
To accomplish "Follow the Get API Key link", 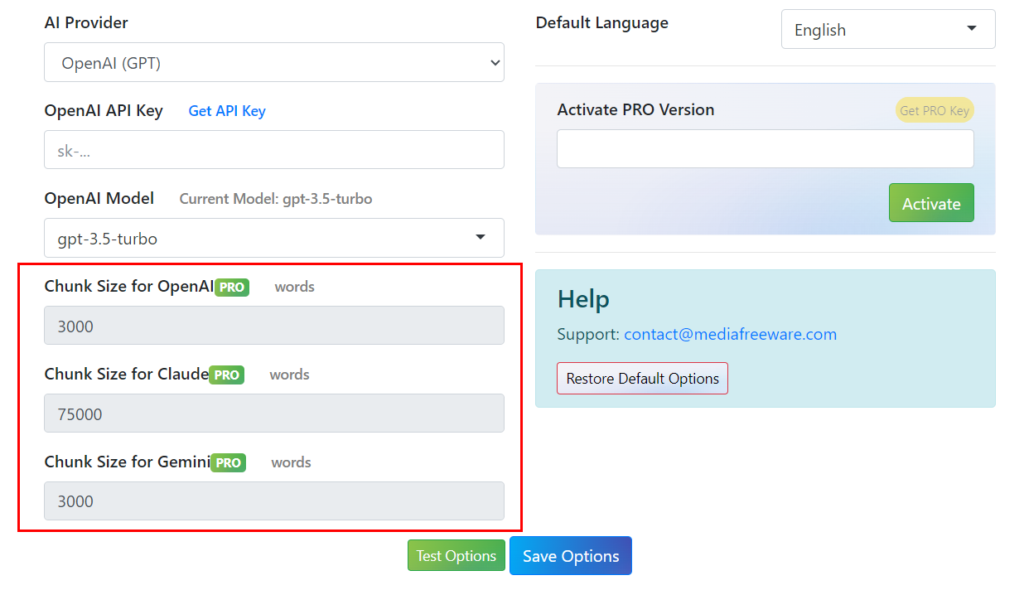I will pyautogui.click(x=227, y=111).
